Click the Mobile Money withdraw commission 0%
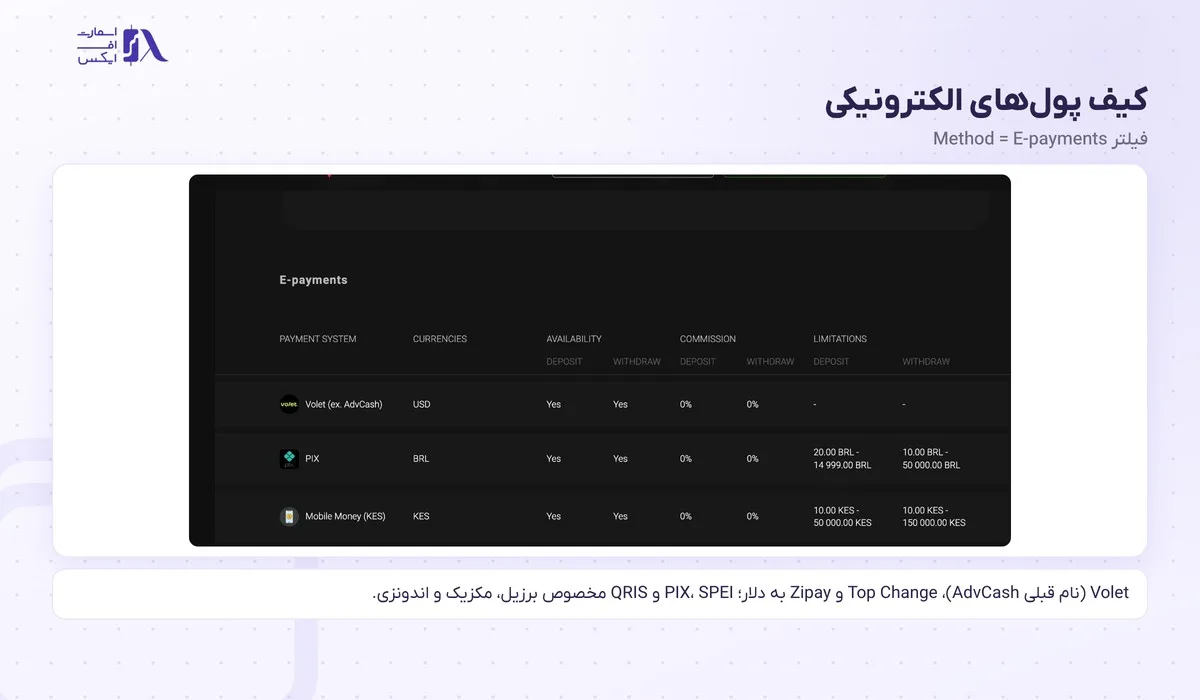Image resolution: width=1200 pixels, height=700 pixels. click(753, 517)
